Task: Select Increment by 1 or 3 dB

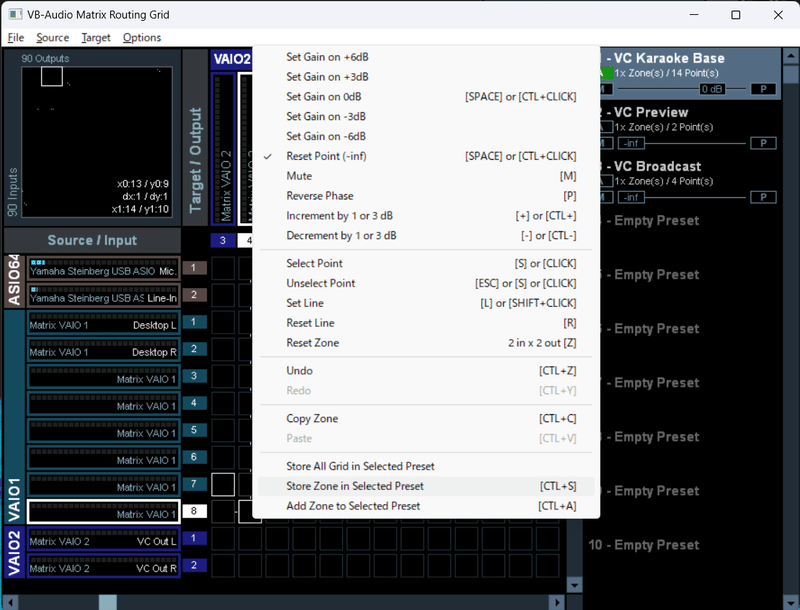Action: [426, 216]
